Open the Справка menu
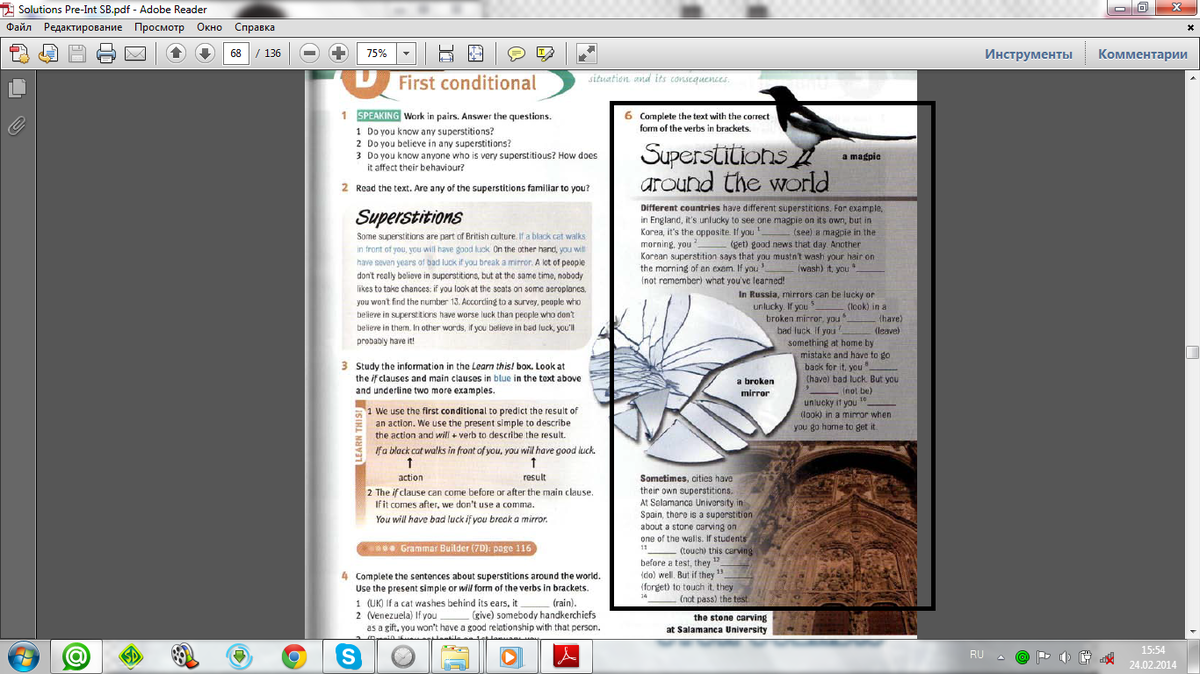1200x674 pixels. (x=255, y=27)
